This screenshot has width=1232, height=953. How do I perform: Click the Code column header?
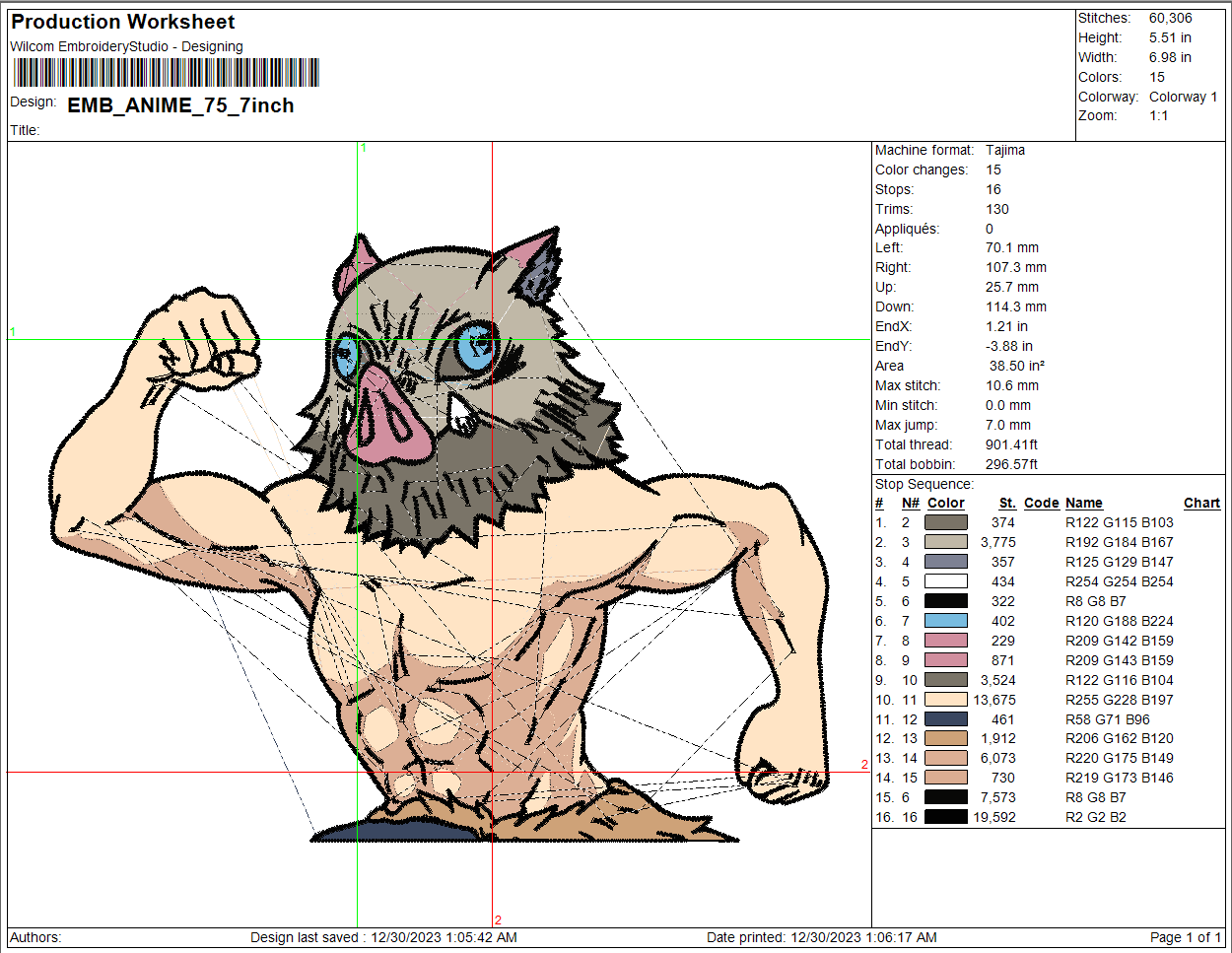pos(1041,503)
